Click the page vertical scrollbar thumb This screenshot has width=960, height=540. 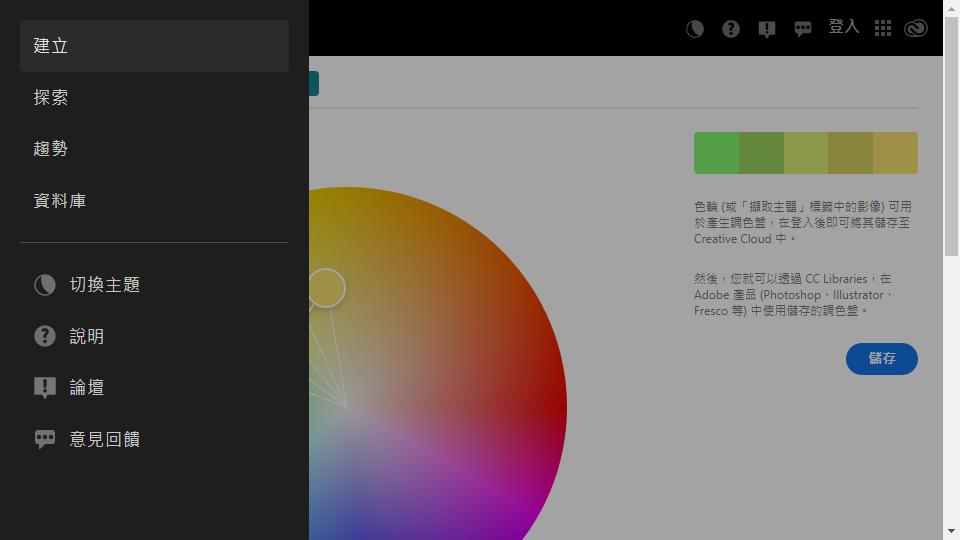(x=951, y=137)
